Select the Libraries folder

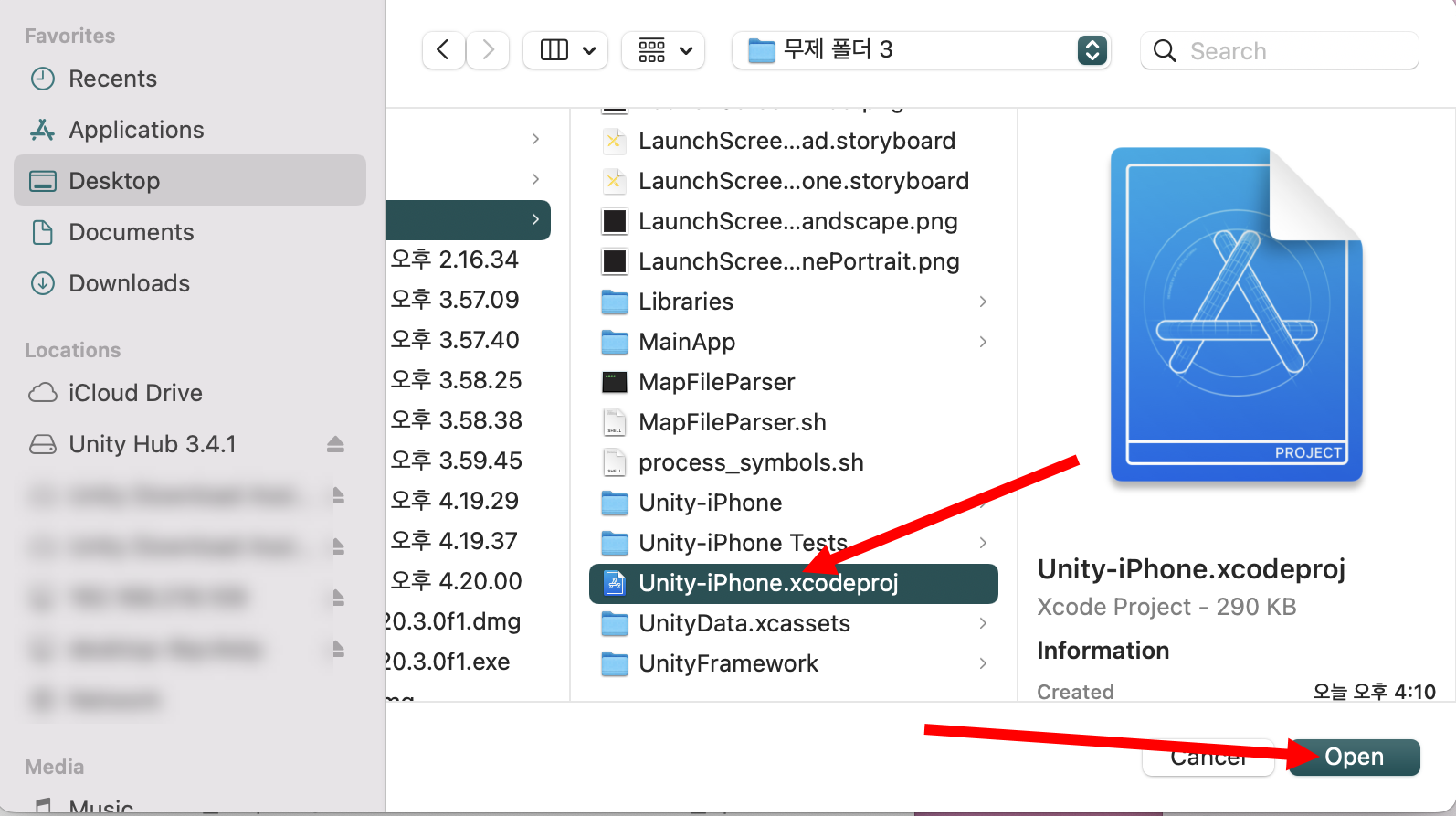coord(794,302)
